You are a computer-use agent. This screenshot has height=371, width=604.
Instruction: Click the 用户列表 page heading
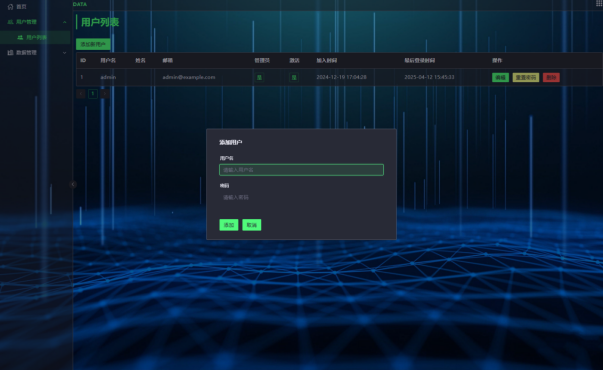click(x=100, y=22)
